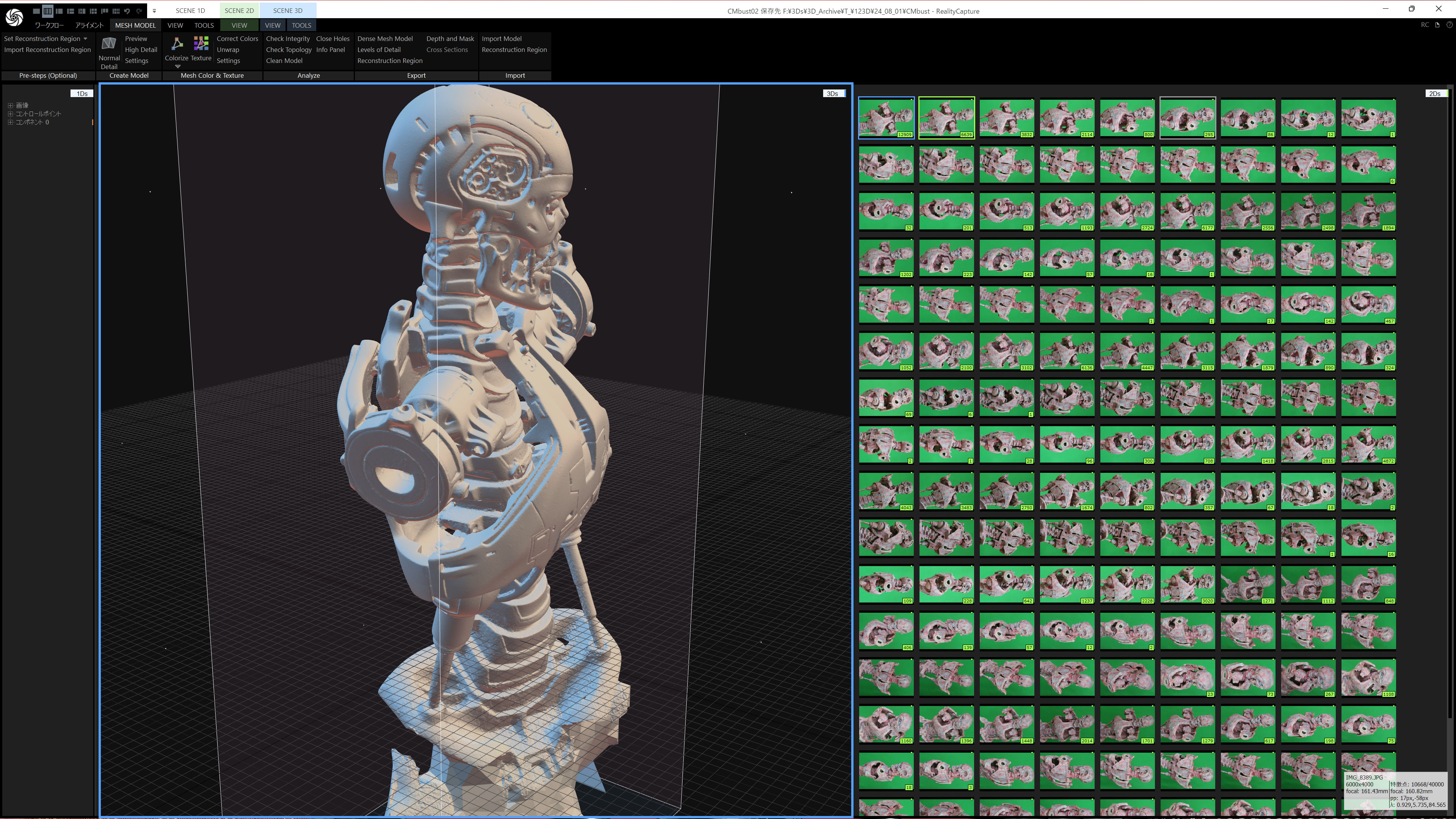Screen dimensions: 1456x819
Task: Export the Dense Mesh Model
Action: 385,38
